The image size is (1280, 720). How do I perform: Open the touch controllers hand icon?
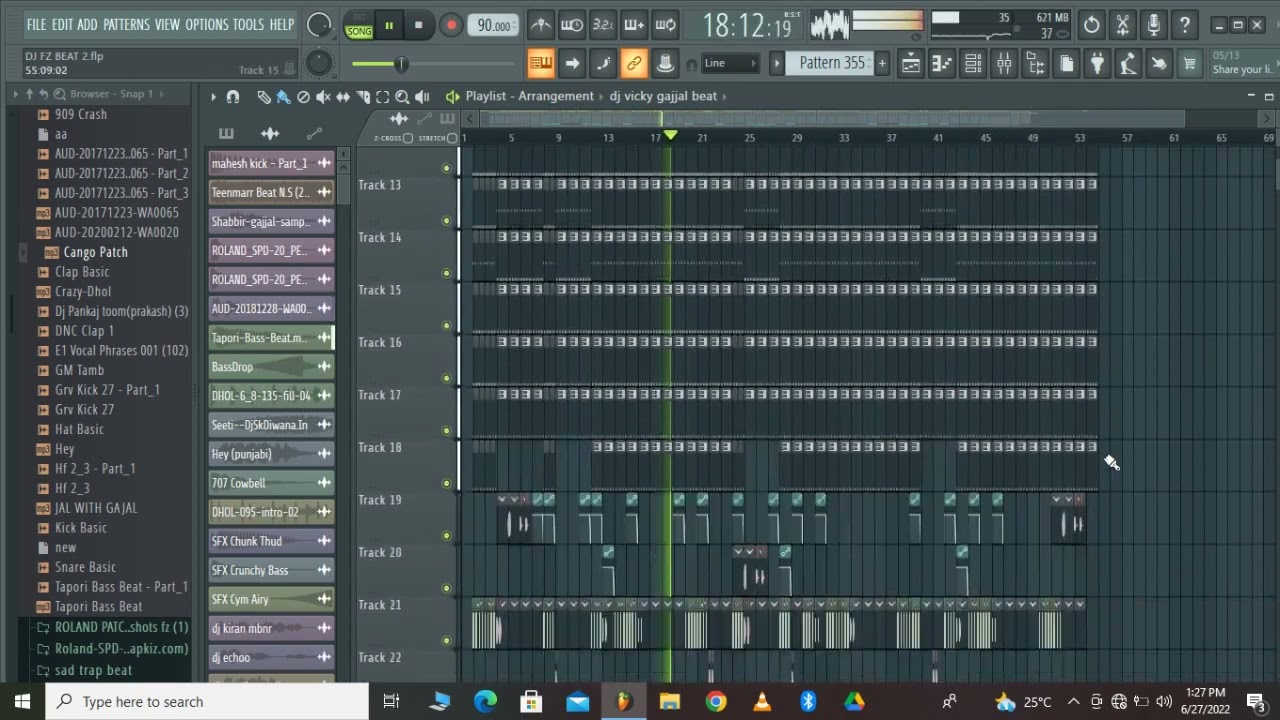pos(1159,64)
